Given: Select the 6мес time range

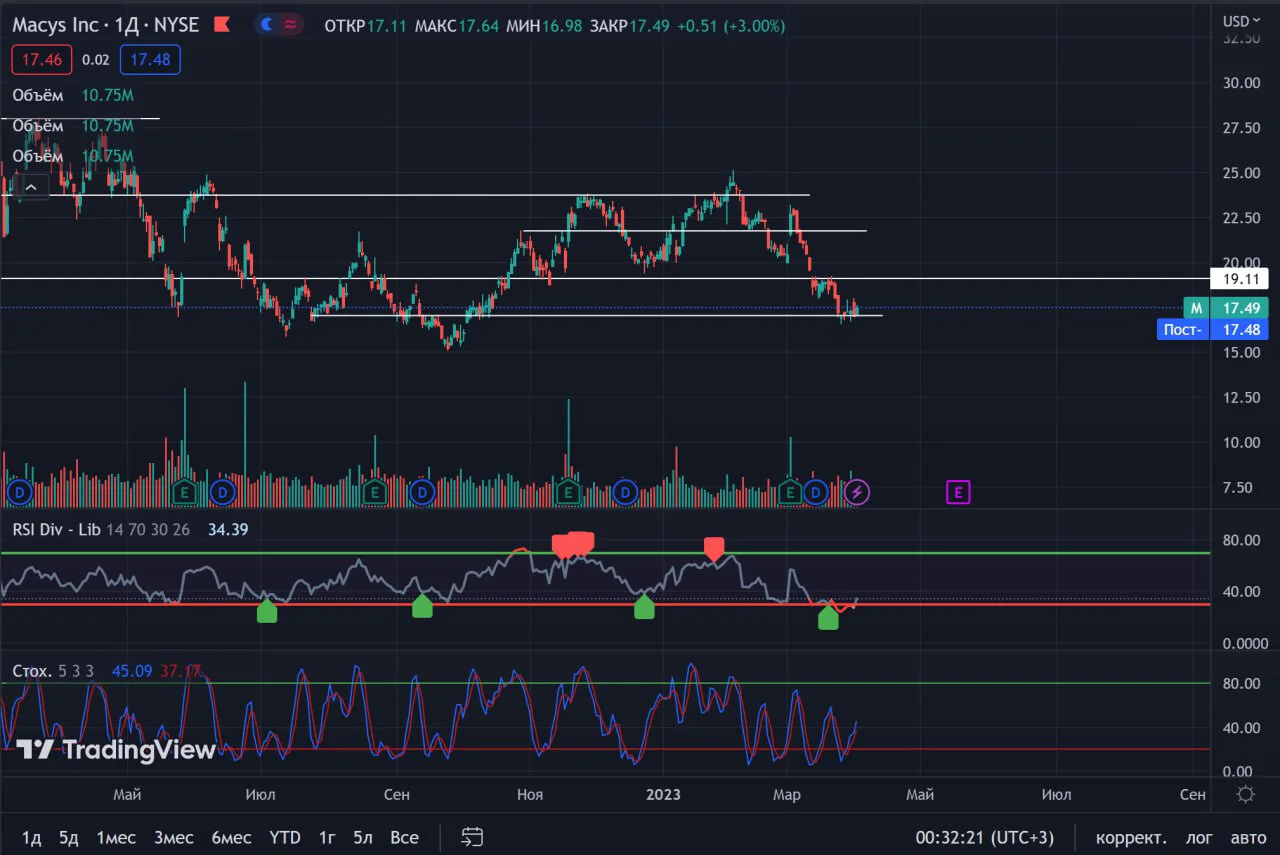Looking at the screenshot, I should tap(231, 837).
